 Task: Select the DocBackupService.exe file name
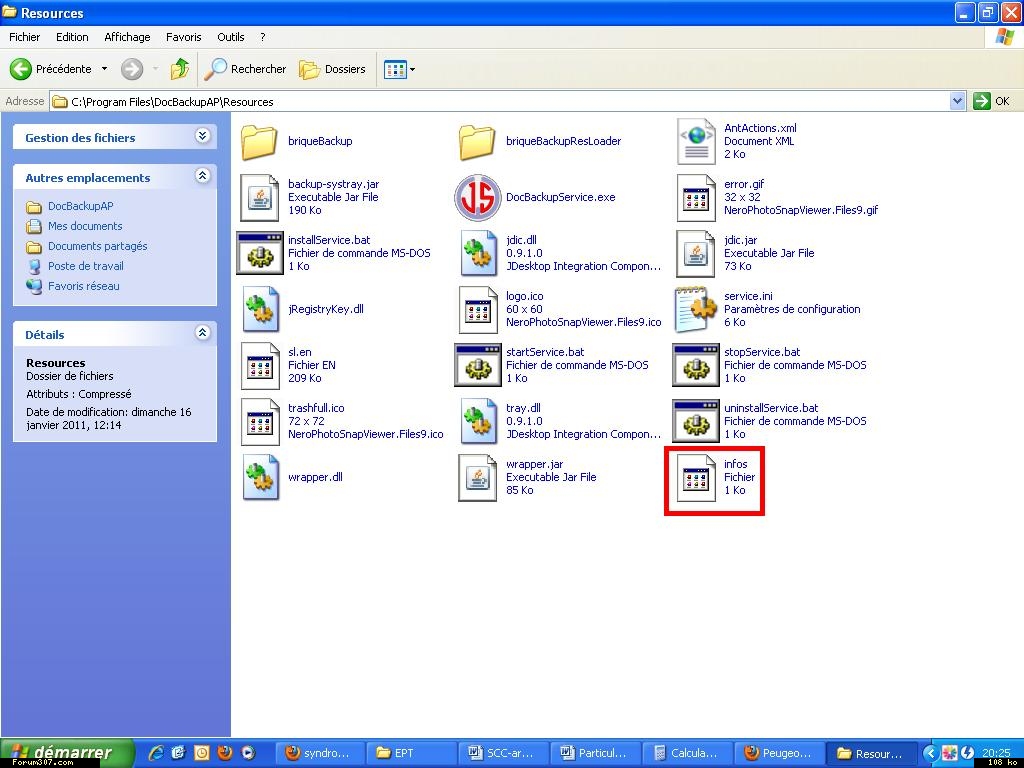coord(560,197)
